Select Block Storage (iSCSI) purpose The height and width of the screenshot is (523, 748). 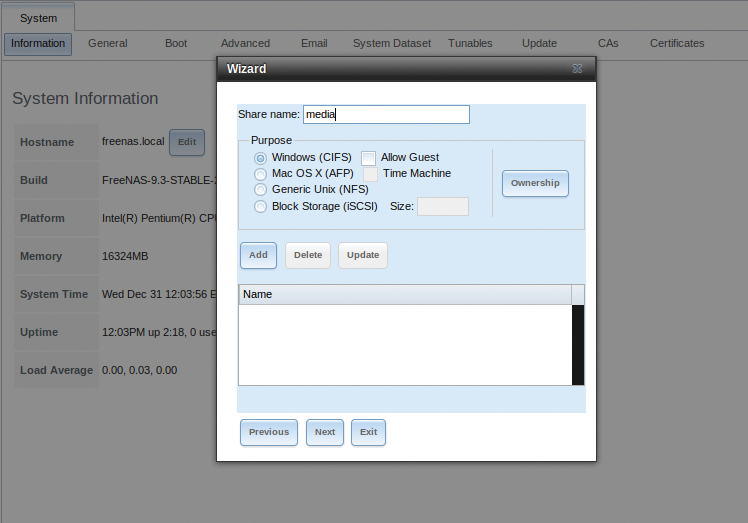[x=260, y=207]
